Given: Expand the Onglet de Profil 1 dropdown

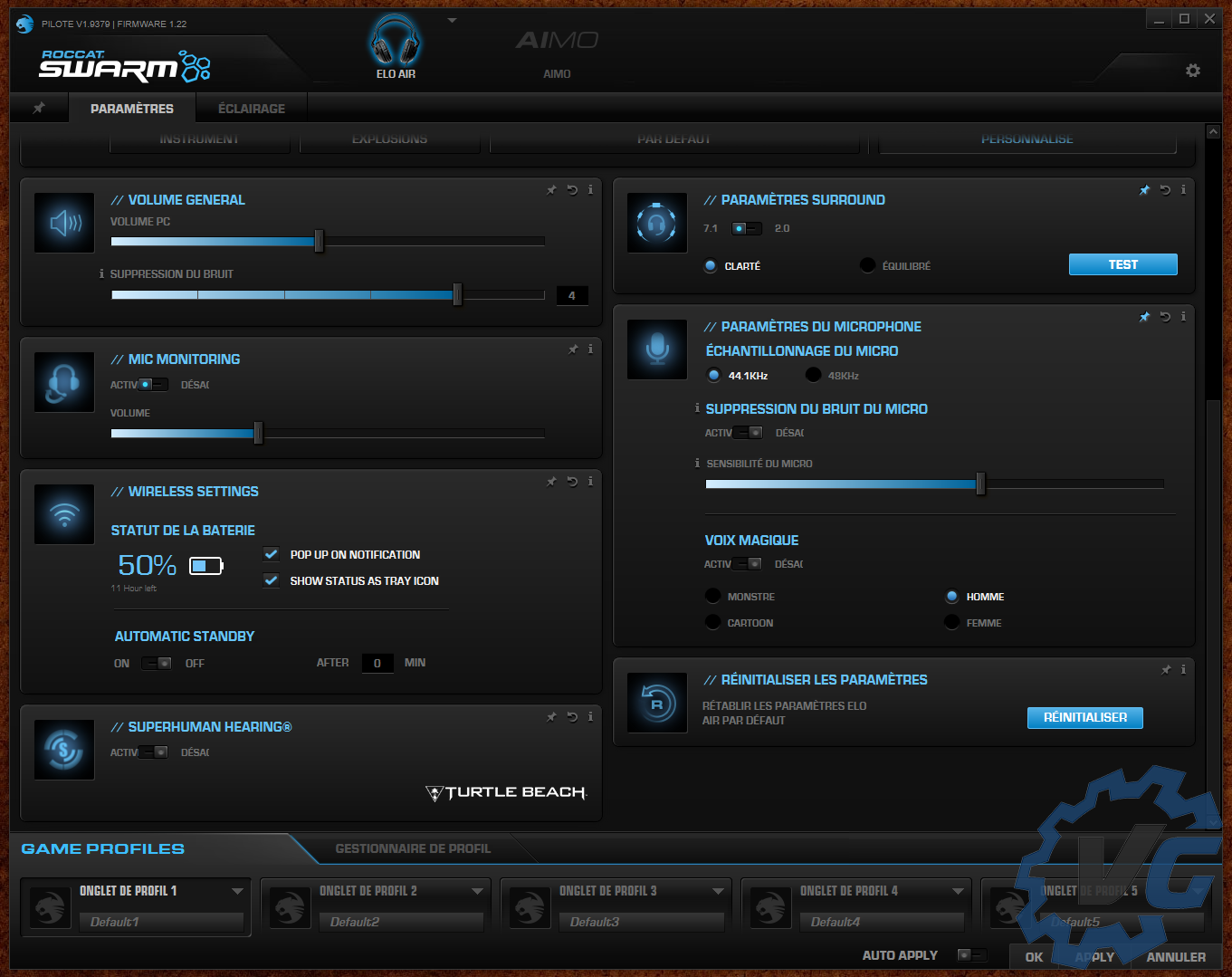Looking at the screenshot, I should click(x=237, y=891).
